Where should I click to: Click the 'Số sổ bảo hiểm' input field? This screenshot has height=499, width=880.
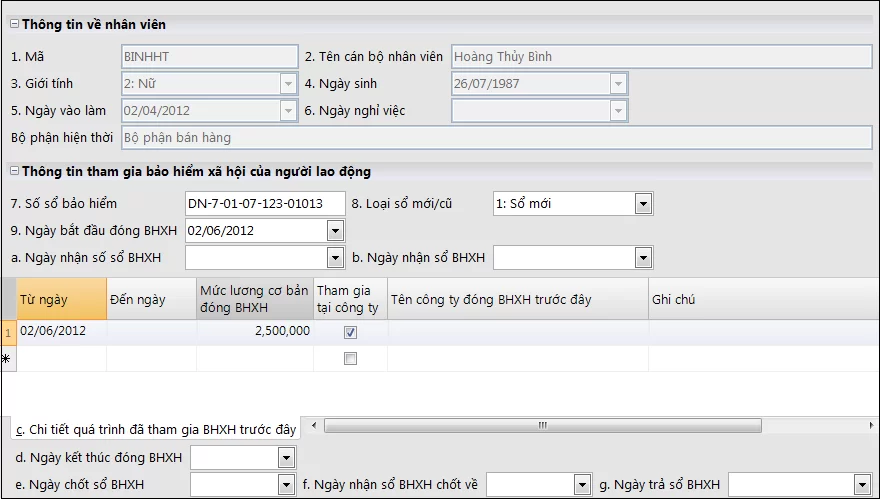[265, 204]
